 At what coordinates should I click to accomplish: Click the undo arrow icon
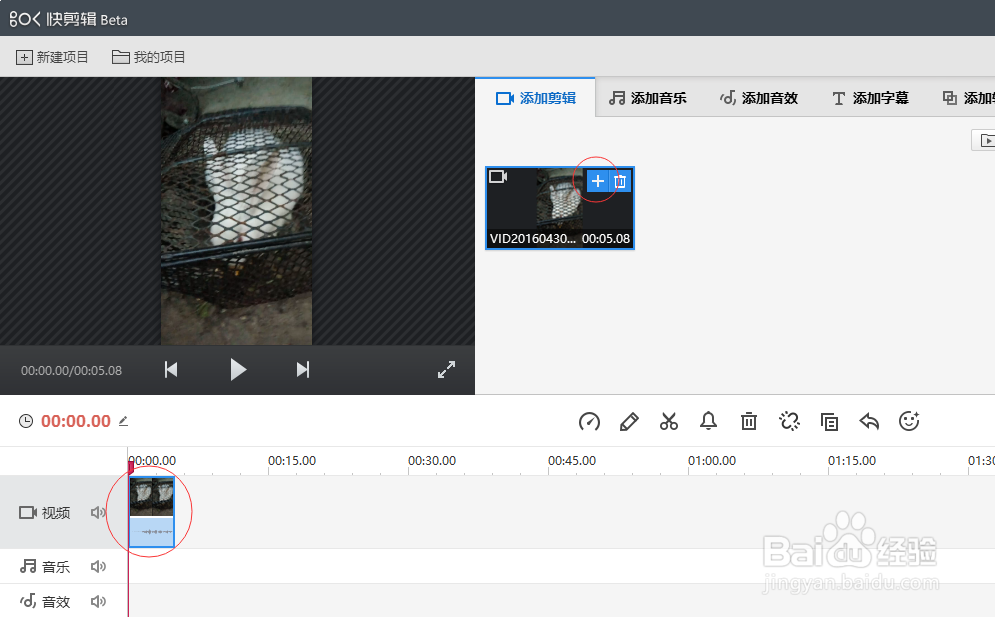point(869,421)
